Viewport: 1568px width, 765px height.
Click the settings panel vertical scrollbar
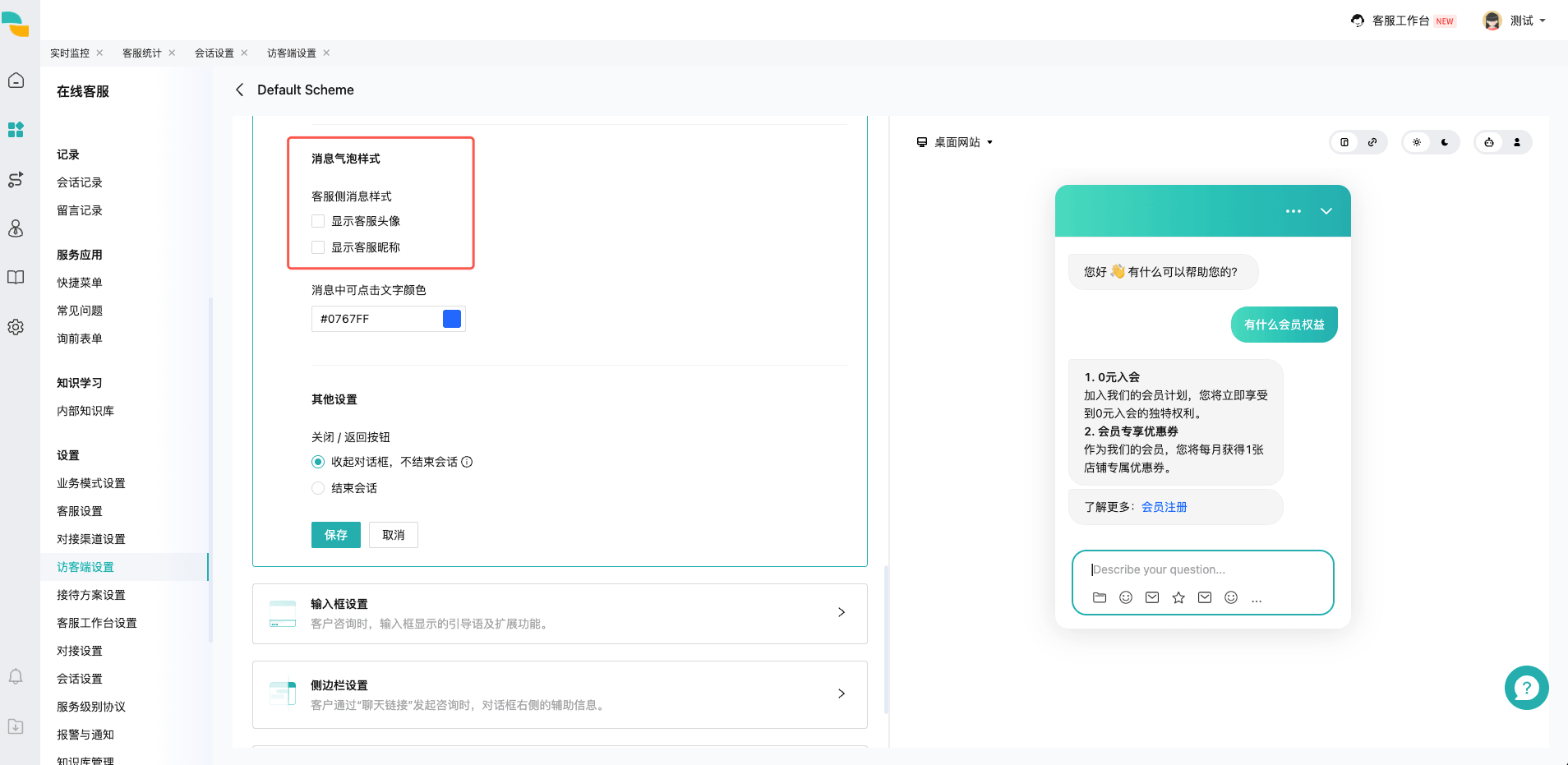click(886, 639)
